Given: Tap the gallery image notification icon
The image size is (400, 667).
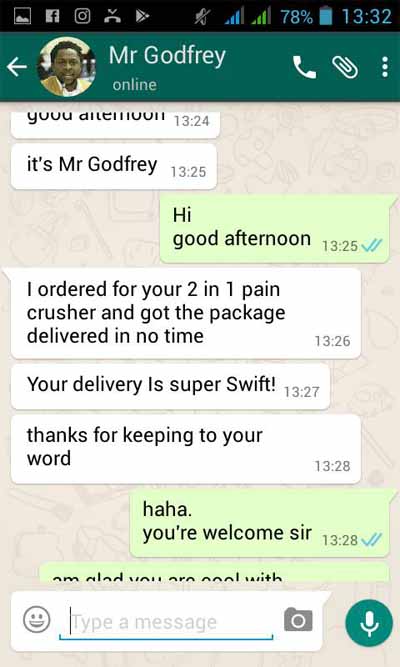Looking at the screenshot, I should point(23,16).
